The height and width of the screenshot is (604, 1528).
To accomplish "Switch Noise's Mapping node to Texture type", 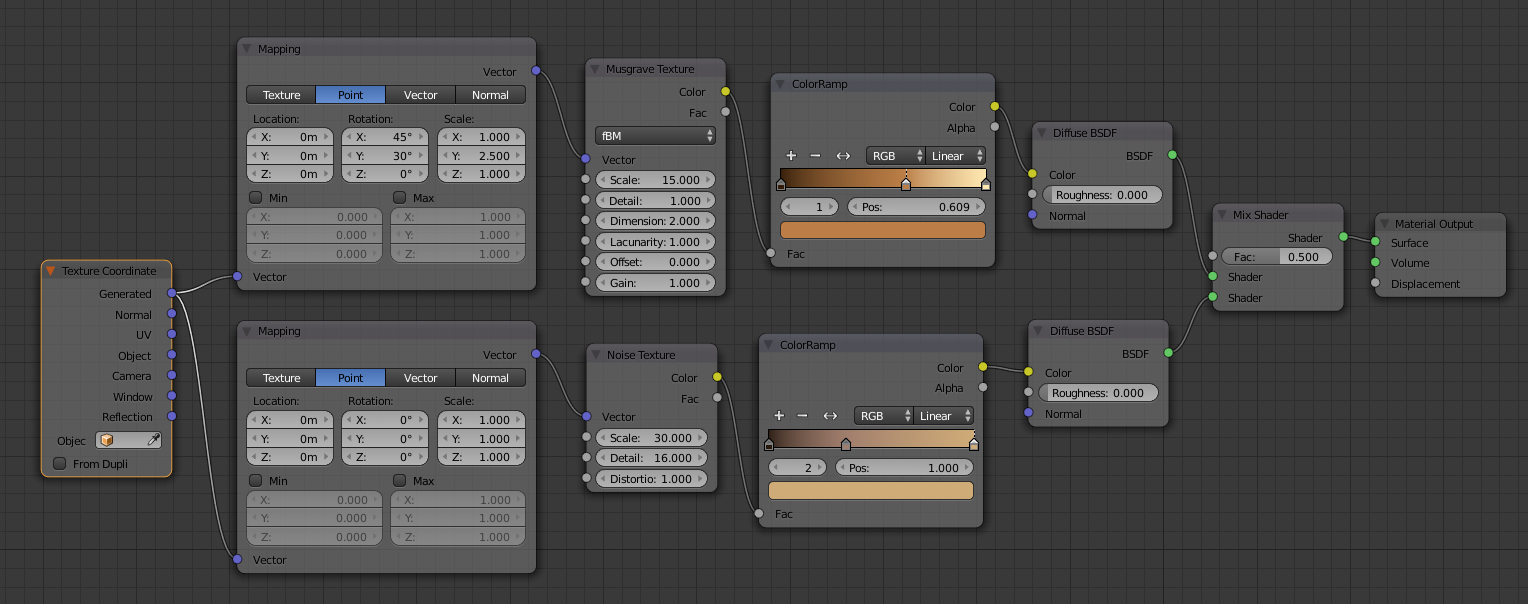I will click(281, 378).
